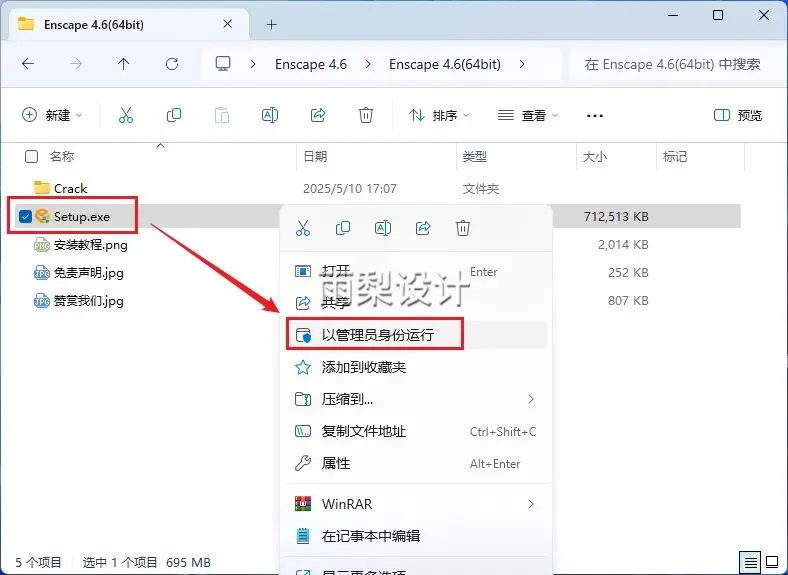Open new tab with plus button
This screenshot has height=575, width=788.
(271, 24)
